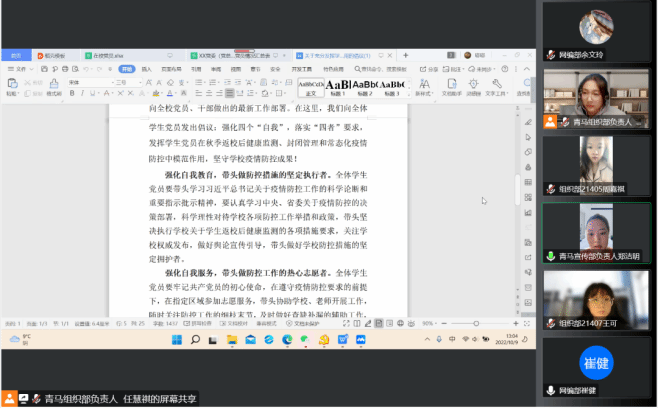Open the Text Tools wrench icon
This screenshot has height=409, width=658.
click(x=496, y=87)
